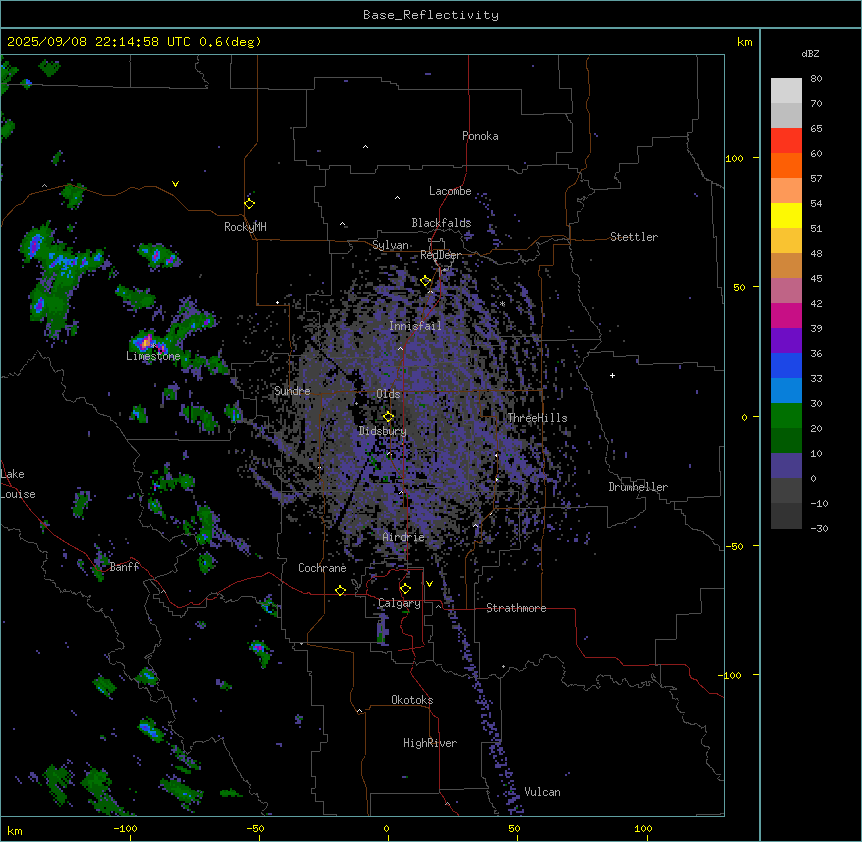This screenshot has height=842, width=862.
Task: Select the magenta 39-42 dBZ legend swatch
Action: 786,315
